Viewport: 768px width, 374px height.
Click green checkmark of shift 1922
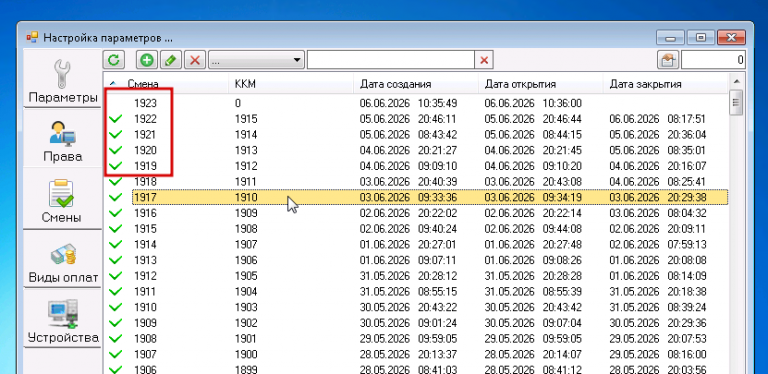point(116,119)
